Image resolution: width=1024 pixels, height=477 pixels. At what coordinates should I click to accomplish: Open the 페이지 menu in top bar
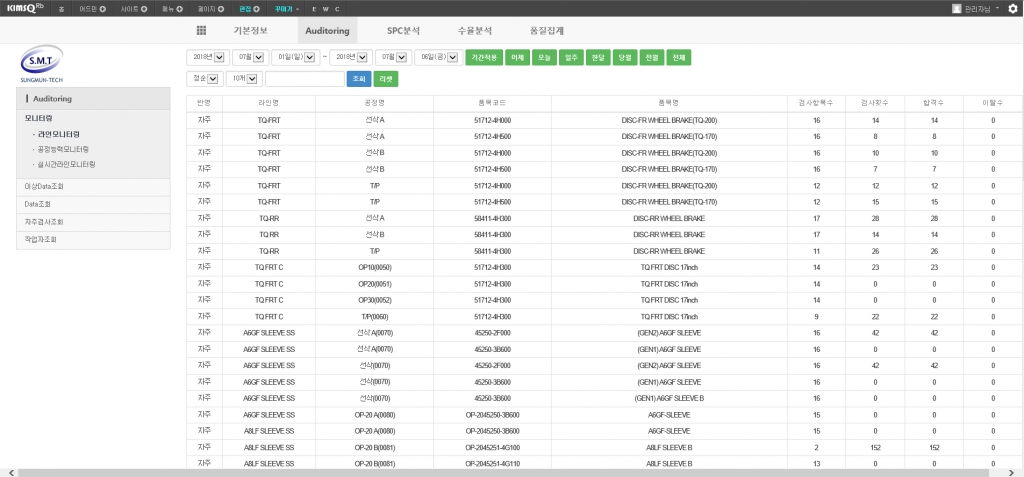(211, 9)
